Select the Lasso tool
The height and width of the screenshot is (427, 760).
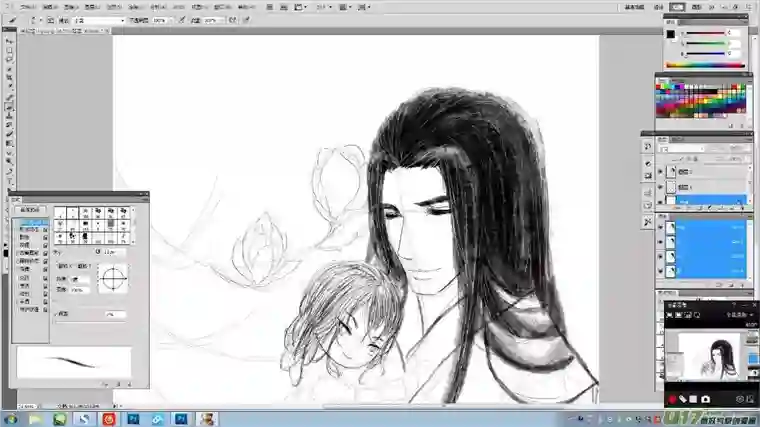[x=9, y=58]
